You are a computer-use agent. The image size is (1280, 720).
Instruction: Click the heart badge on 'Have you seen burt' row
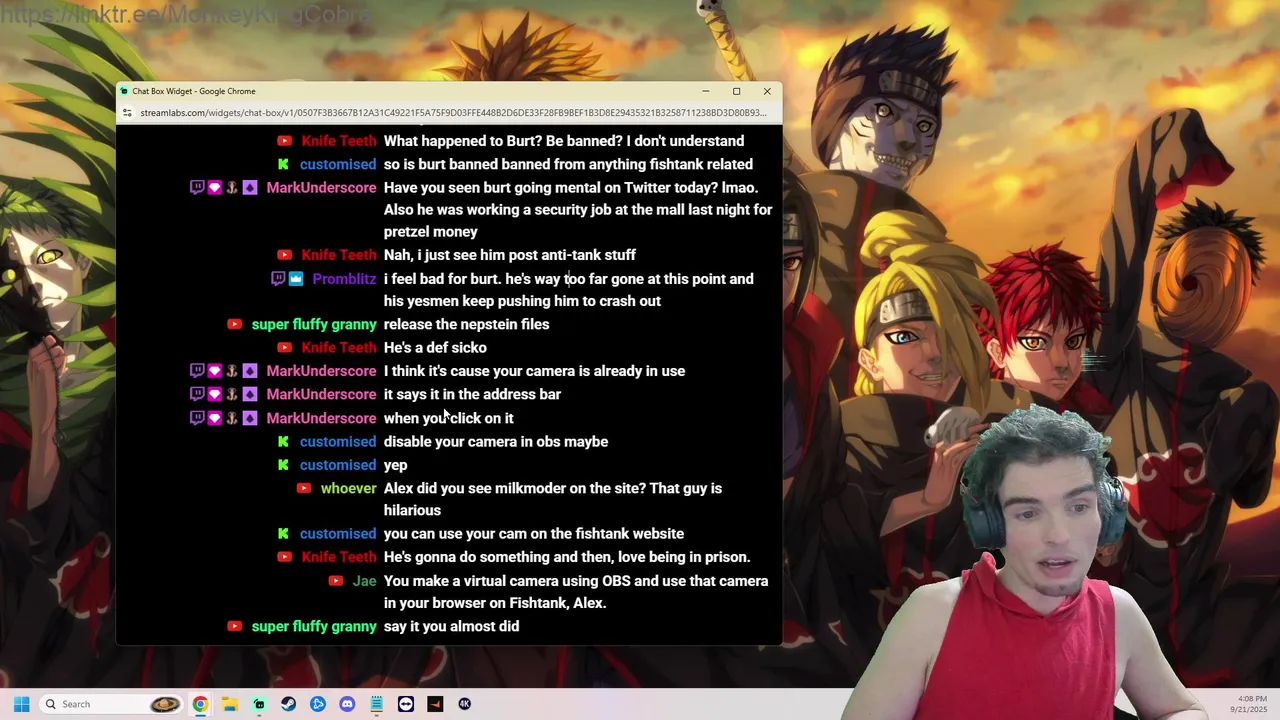pos(214,187)
